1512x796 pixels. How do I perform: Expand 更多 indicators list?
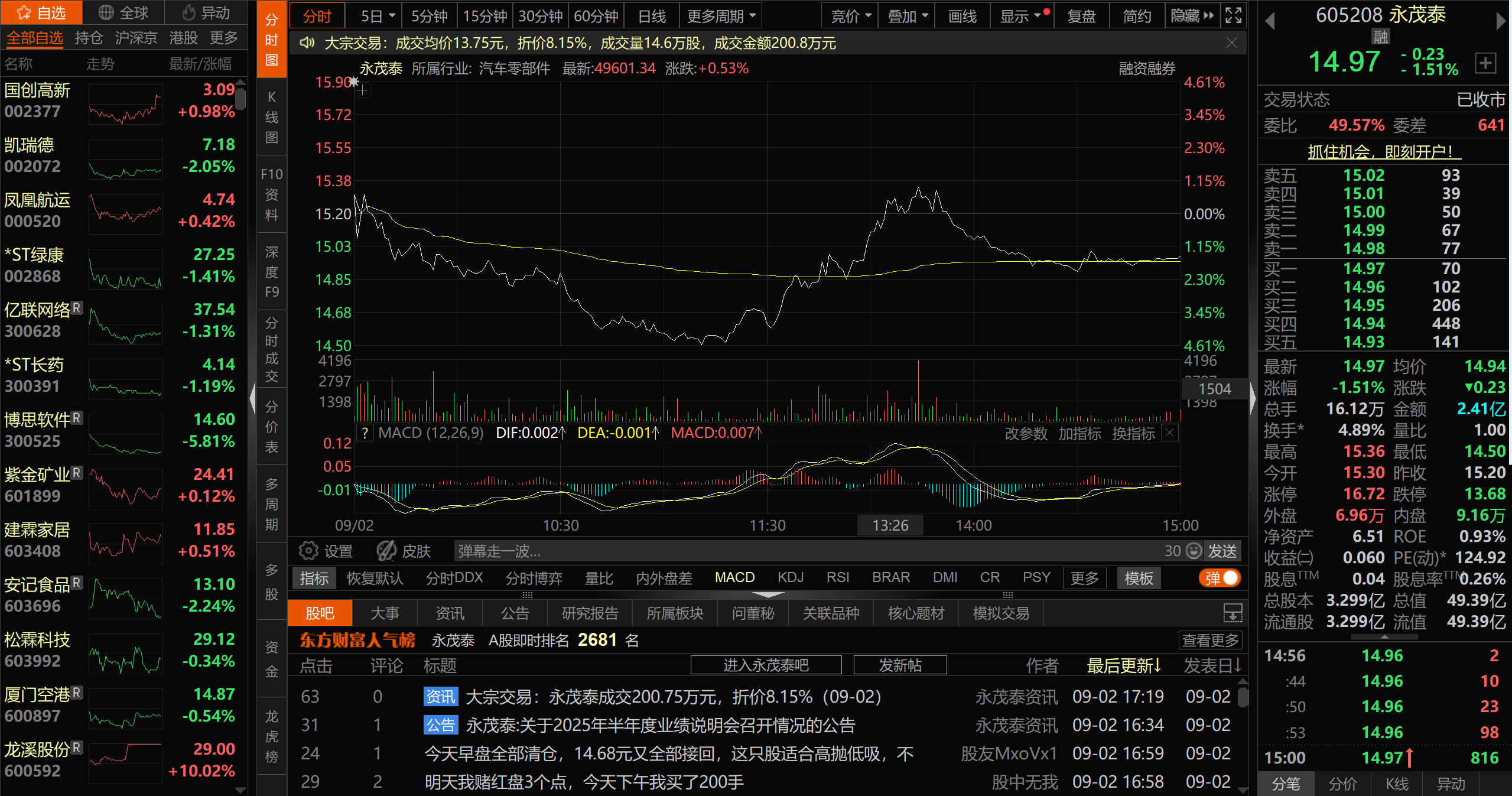click(x=1084, y=578)
